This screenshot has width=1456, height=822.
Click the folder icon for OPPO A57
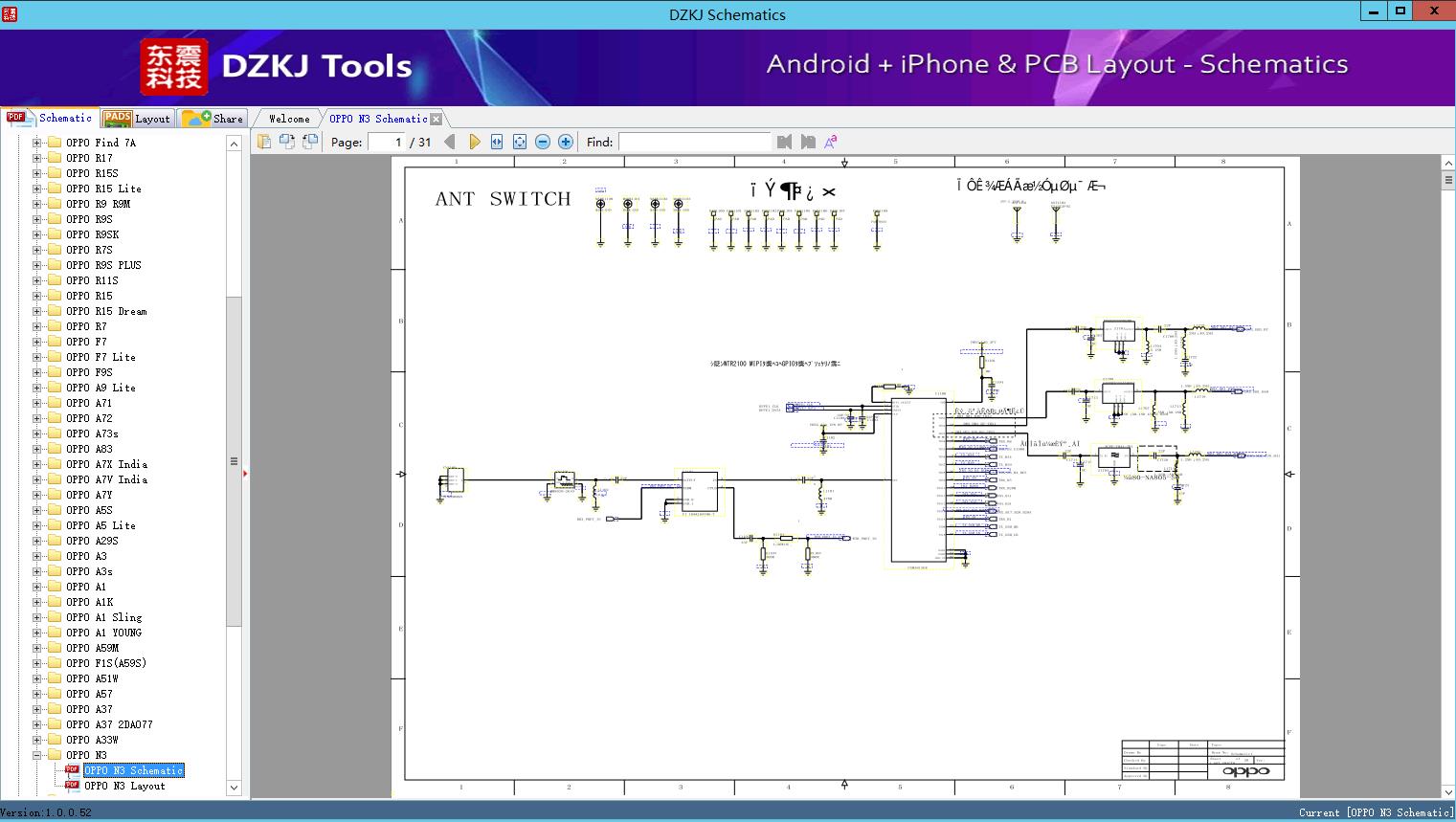(x=55, y=694)
